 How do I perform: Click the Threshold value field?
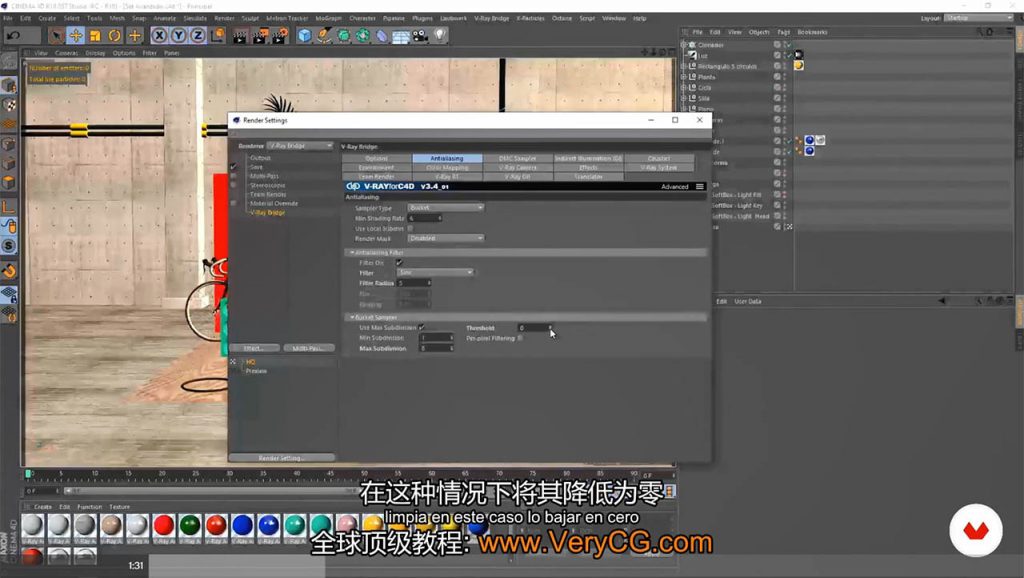click(536, 328)
